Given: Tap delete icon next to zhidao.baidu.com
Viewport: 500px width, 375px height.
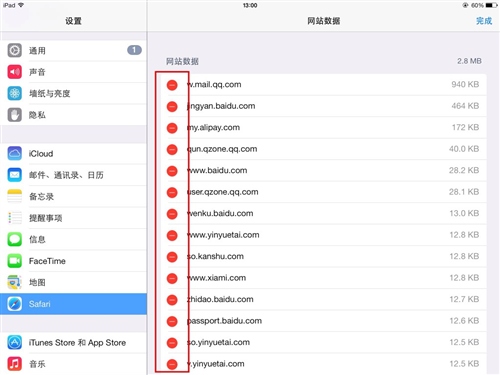Looking at the screenshot, I should (x=172, y=300).
